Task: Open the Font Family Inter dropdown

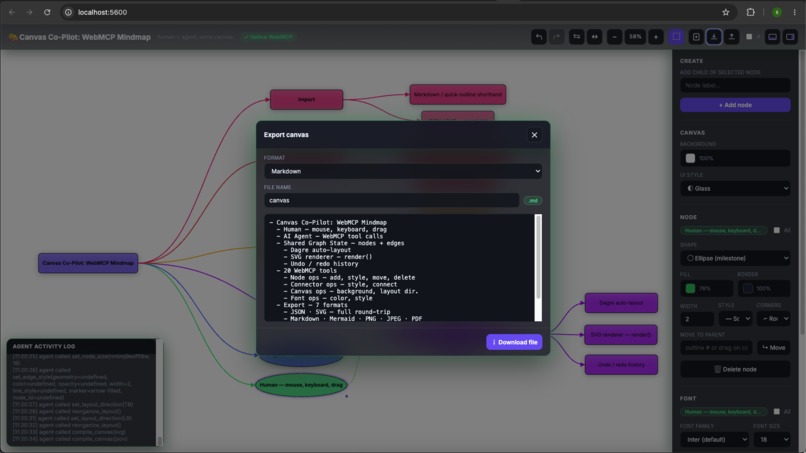Action: [715, 440]
